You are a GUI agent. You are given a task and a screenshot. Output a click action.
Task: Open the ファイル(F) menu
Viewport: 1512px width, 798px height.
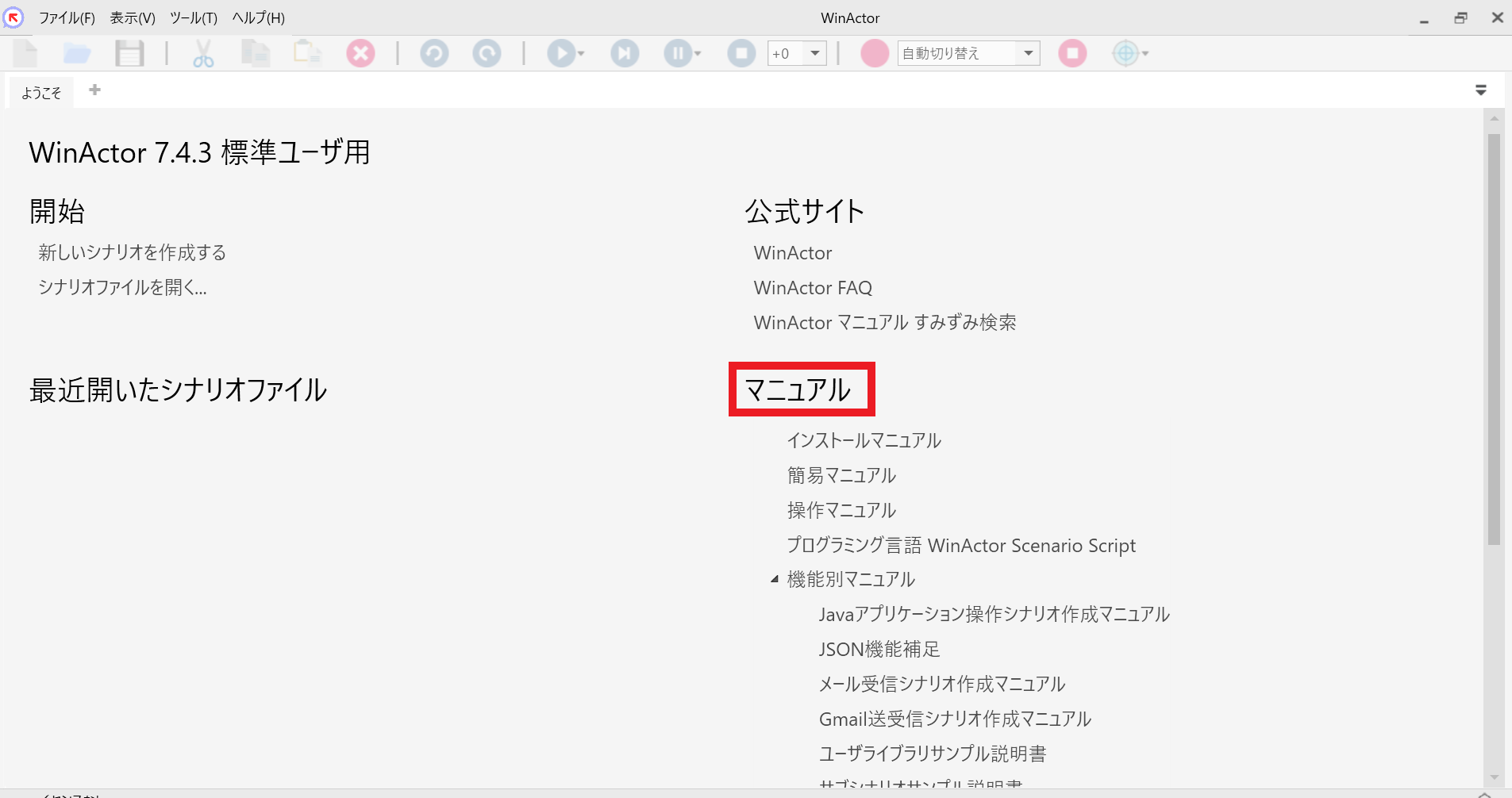click(x=67, y=17)
